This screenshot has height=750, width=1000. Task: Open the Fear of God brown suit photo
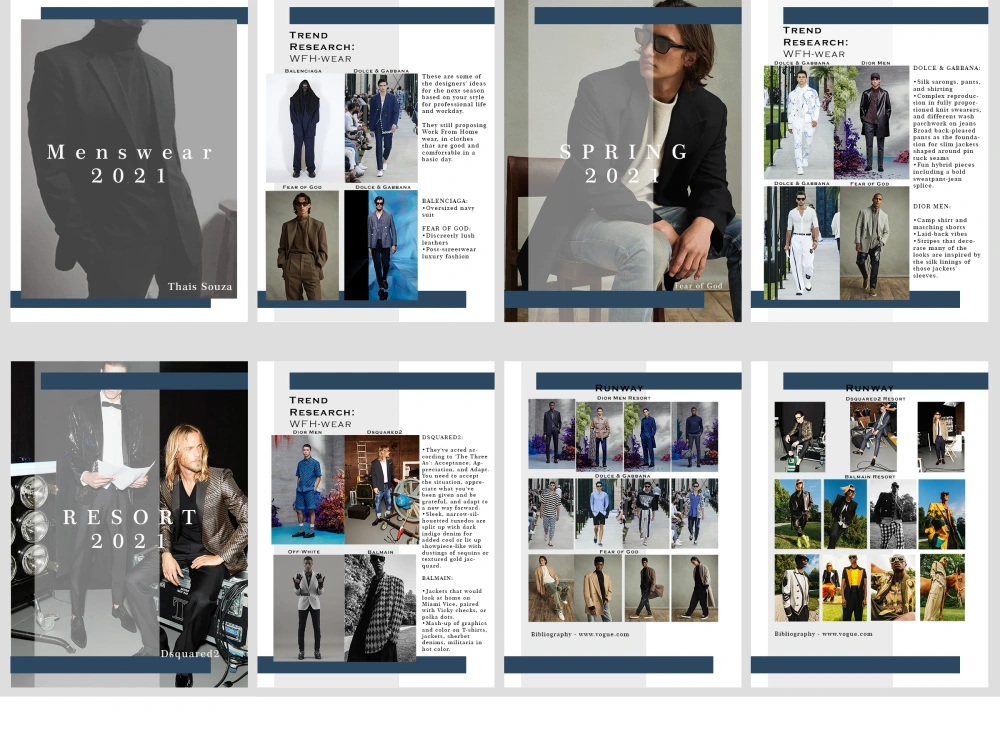point(302,246)
